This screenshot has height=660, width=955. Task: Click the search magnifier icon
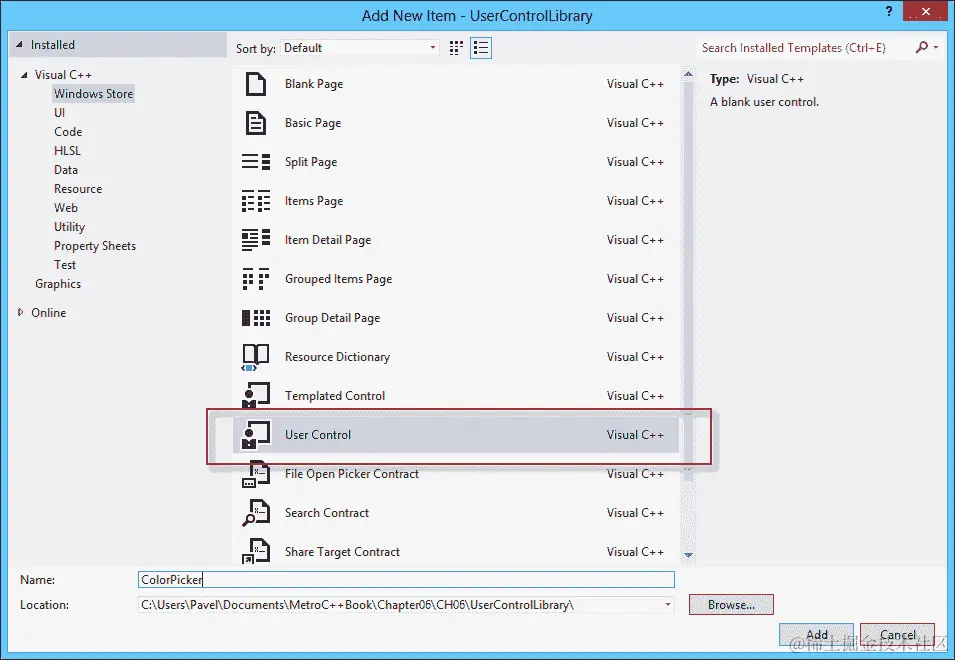tap(922, 47)
